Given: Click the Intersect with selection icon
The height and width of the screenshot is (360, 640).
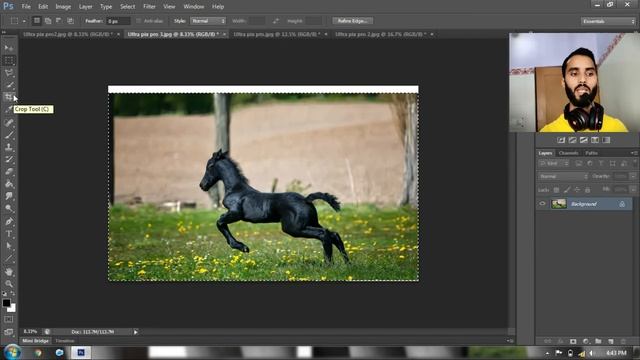Looking at the screenshot, I should [x=70, y=21].
